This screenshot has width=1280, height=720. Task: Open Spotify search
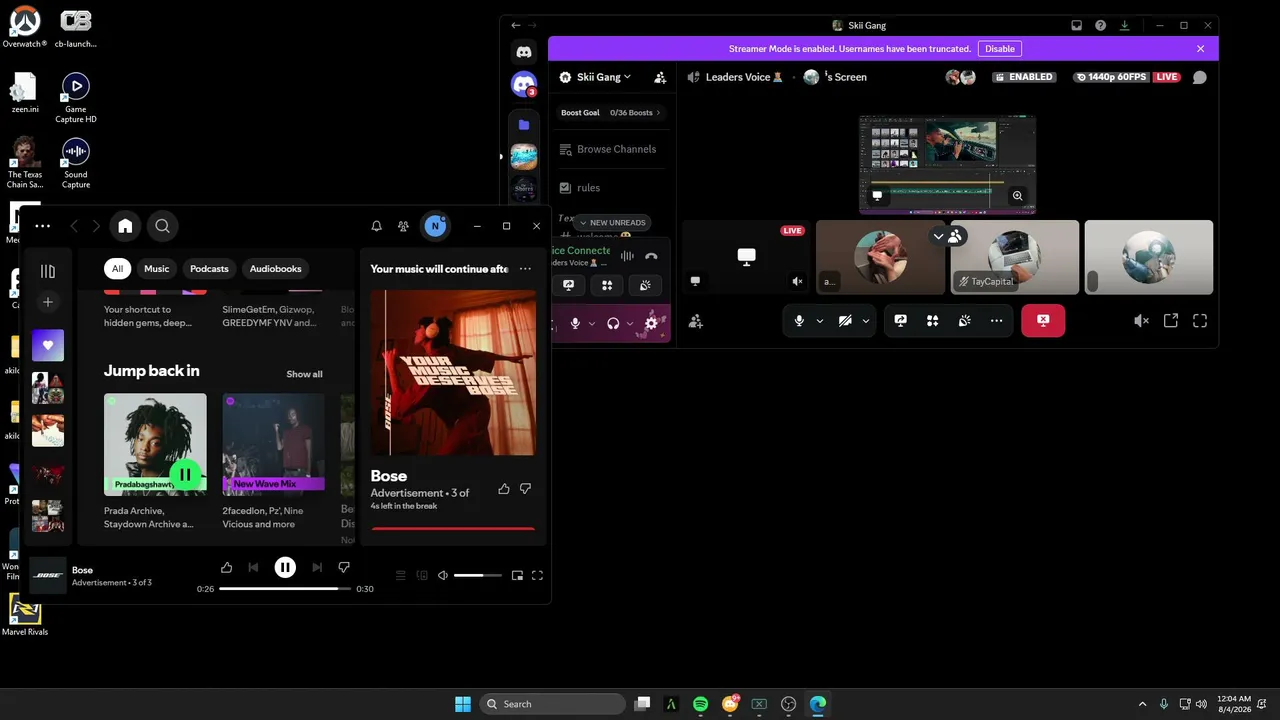[162, 226]
